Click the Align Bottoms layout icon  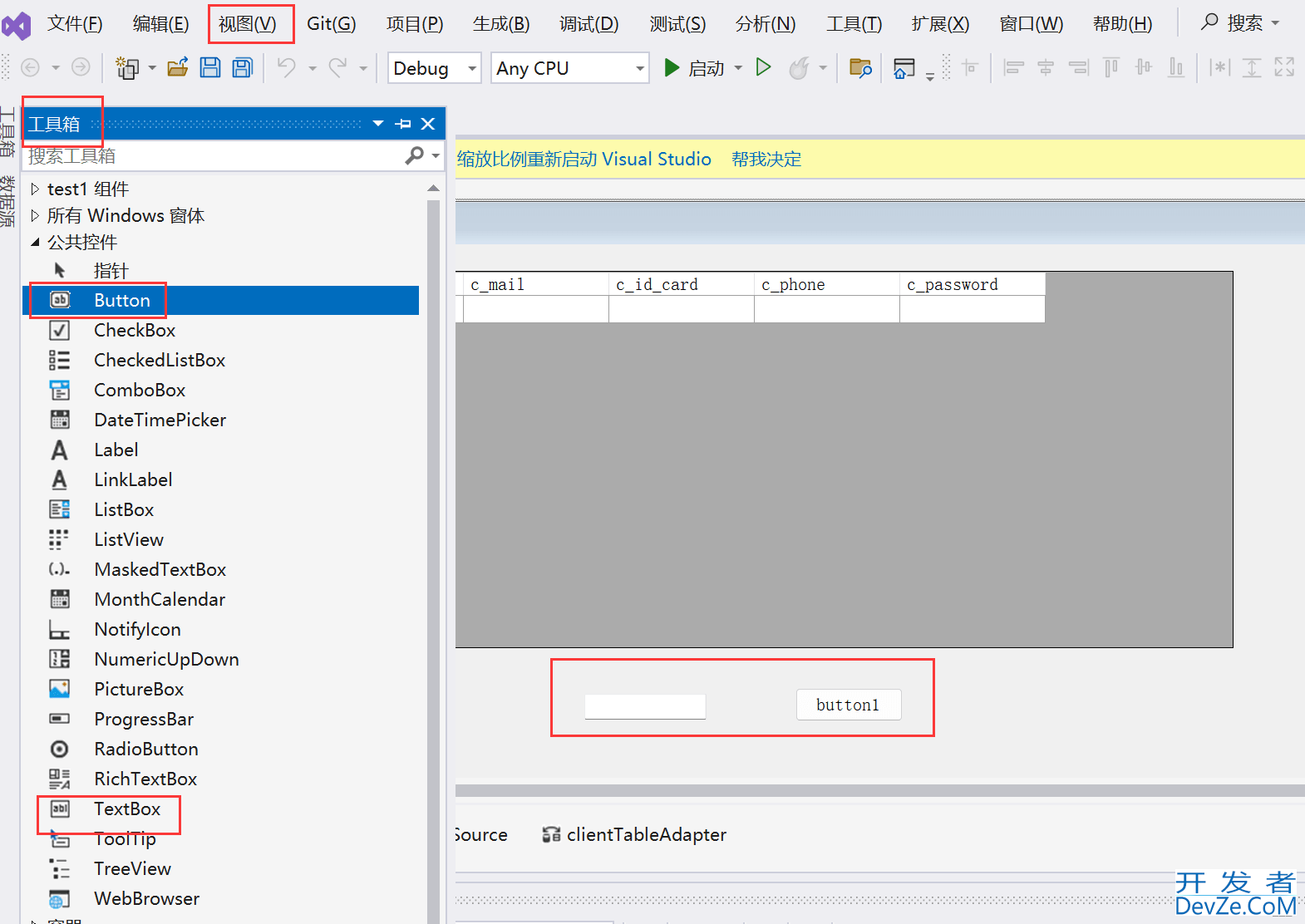coord(1176,67)
